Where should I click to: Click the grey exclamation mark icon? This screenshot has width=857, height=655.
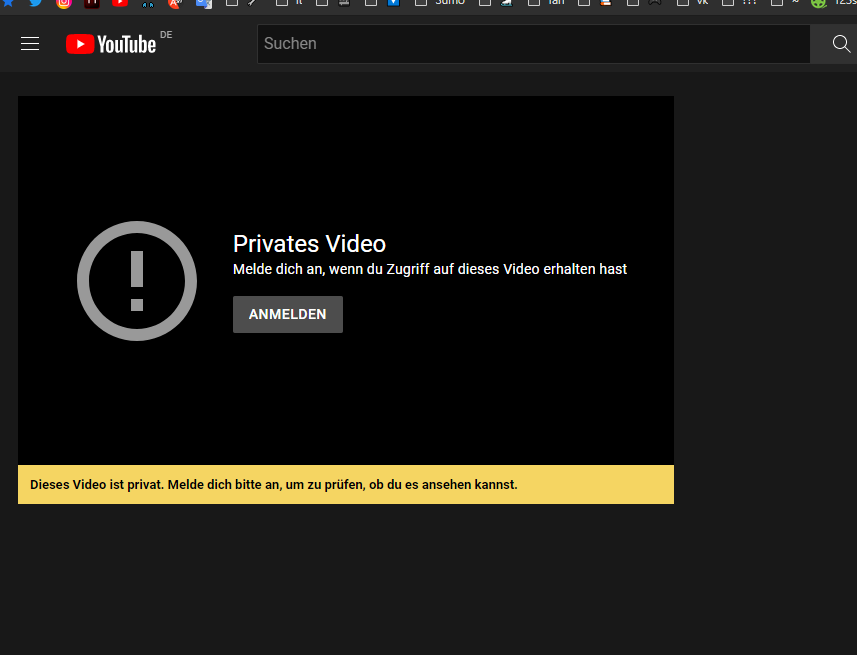click(137, 280)
